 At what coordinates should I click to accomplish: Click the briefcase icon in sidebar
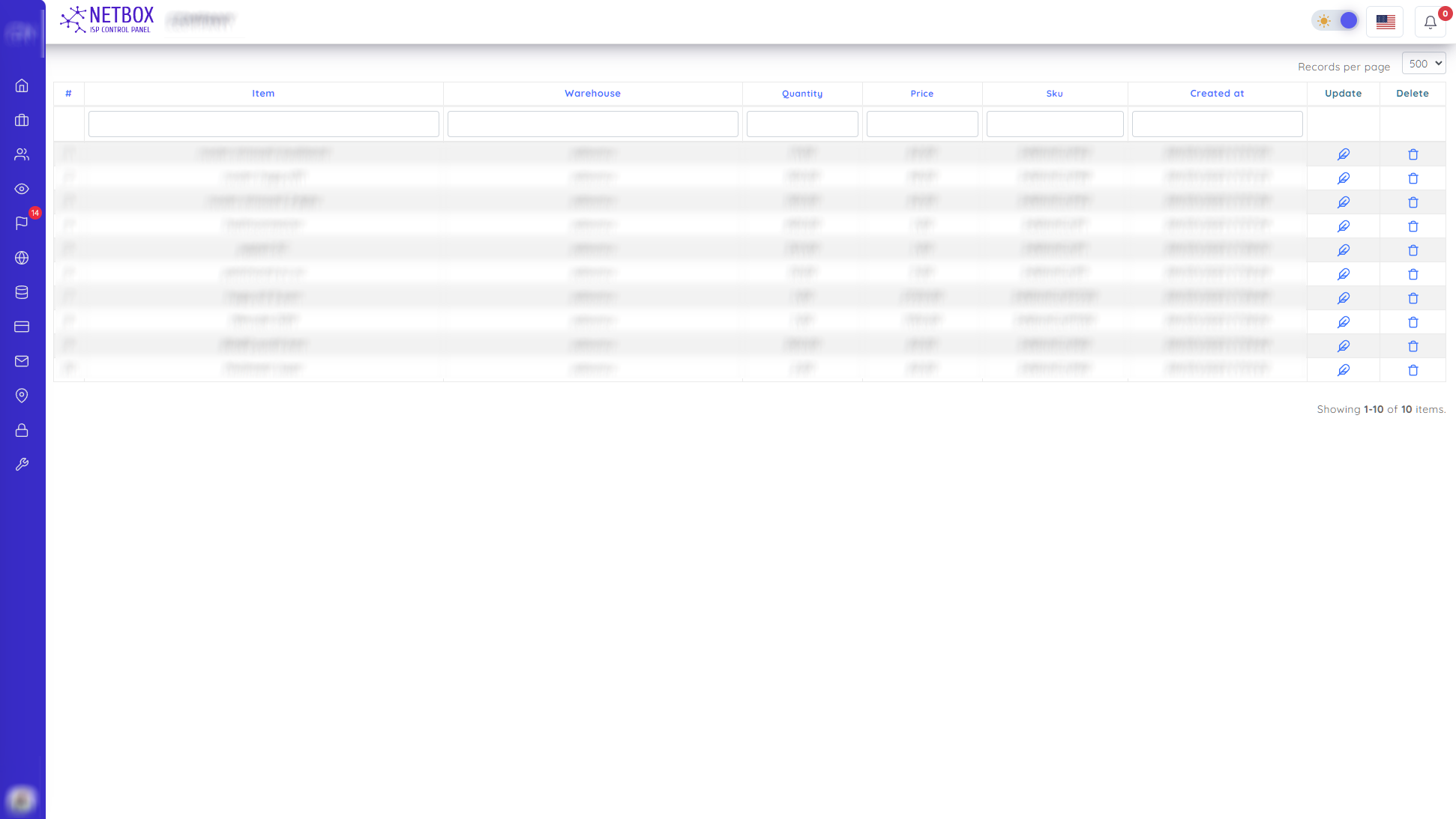pyautogui.click(x=22, y=120)
